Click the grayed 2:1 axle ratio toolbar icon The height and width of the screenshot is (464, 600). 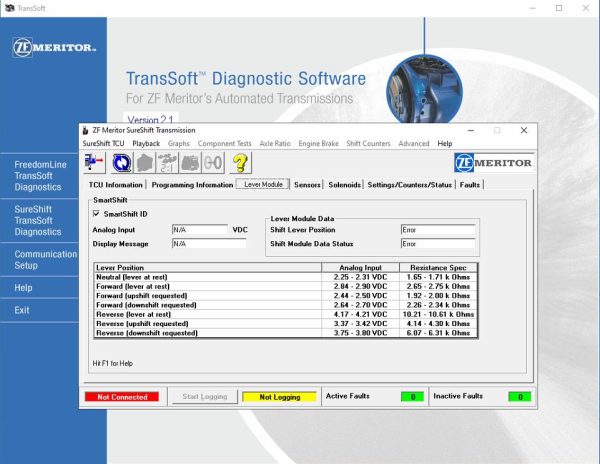point(167,163)
